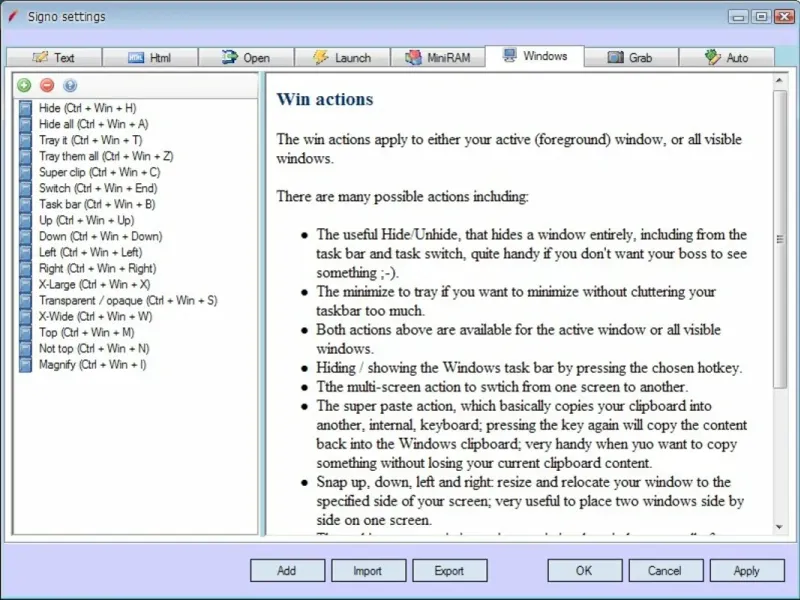Click the red remove action icon

click(47, 85)
